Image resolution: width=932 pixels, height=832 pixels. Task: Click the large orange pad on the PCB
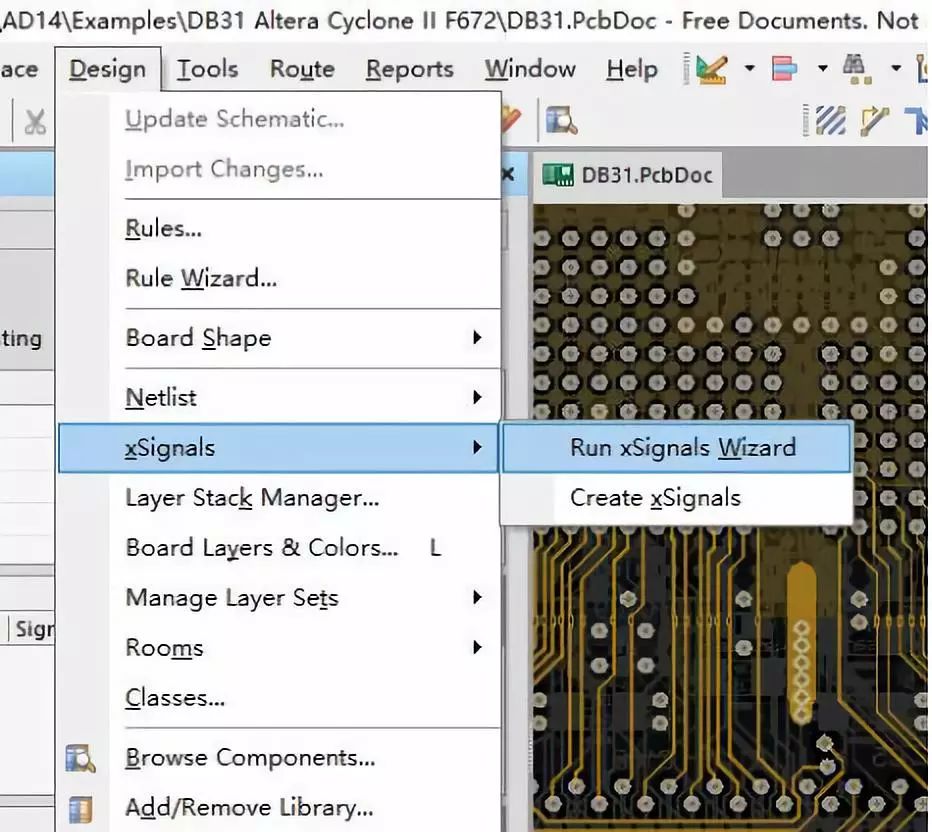point(801,643)
